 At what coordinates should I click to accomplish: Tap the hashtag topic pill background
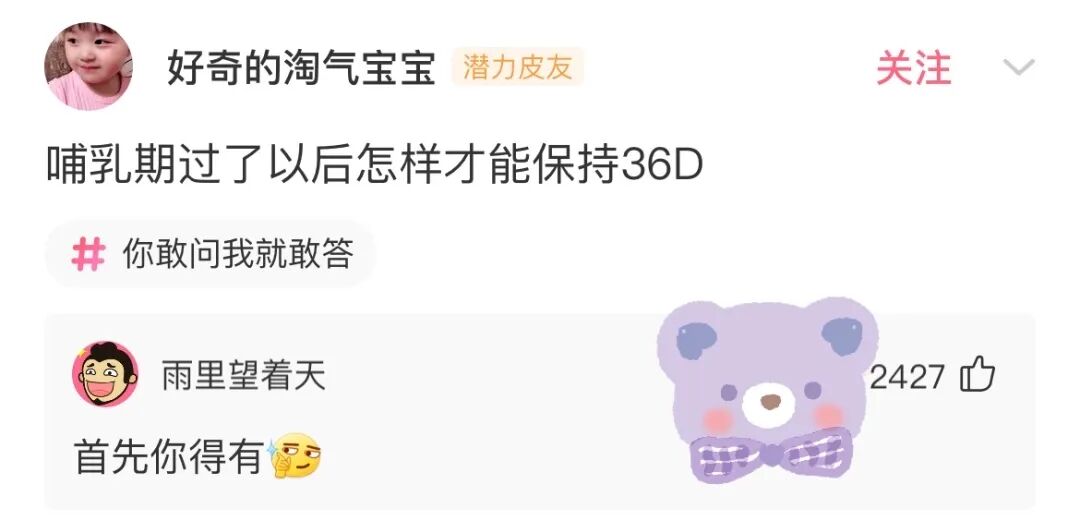pyautogui.click(x=210, y=254)
